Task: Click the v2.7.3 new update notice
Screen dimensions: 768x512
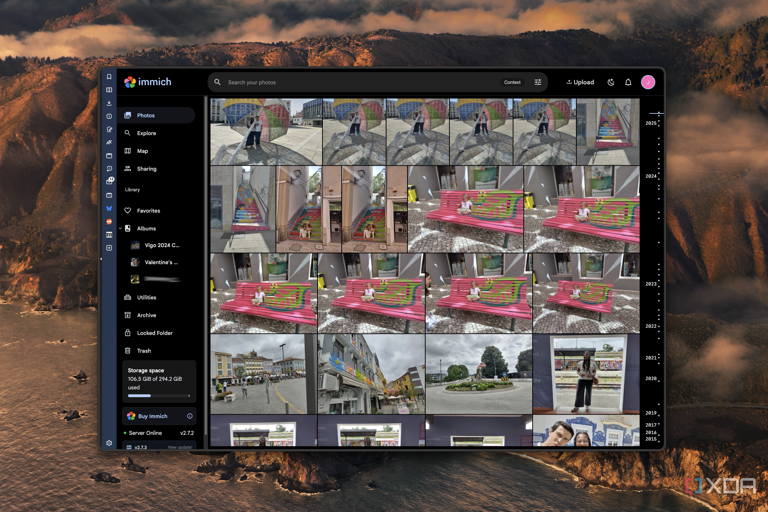Action: (x=159, y=446)
